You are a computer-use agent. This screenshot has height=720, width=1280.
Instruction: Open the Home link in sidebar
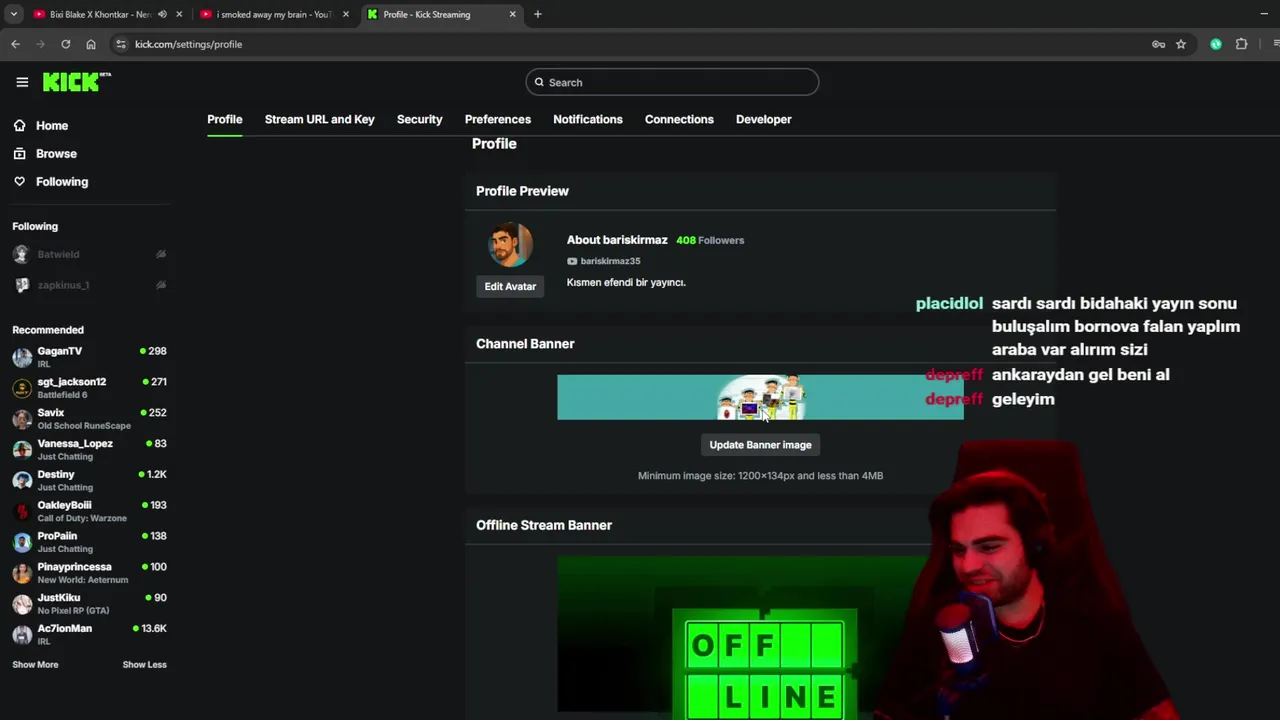tap(52, 126)
